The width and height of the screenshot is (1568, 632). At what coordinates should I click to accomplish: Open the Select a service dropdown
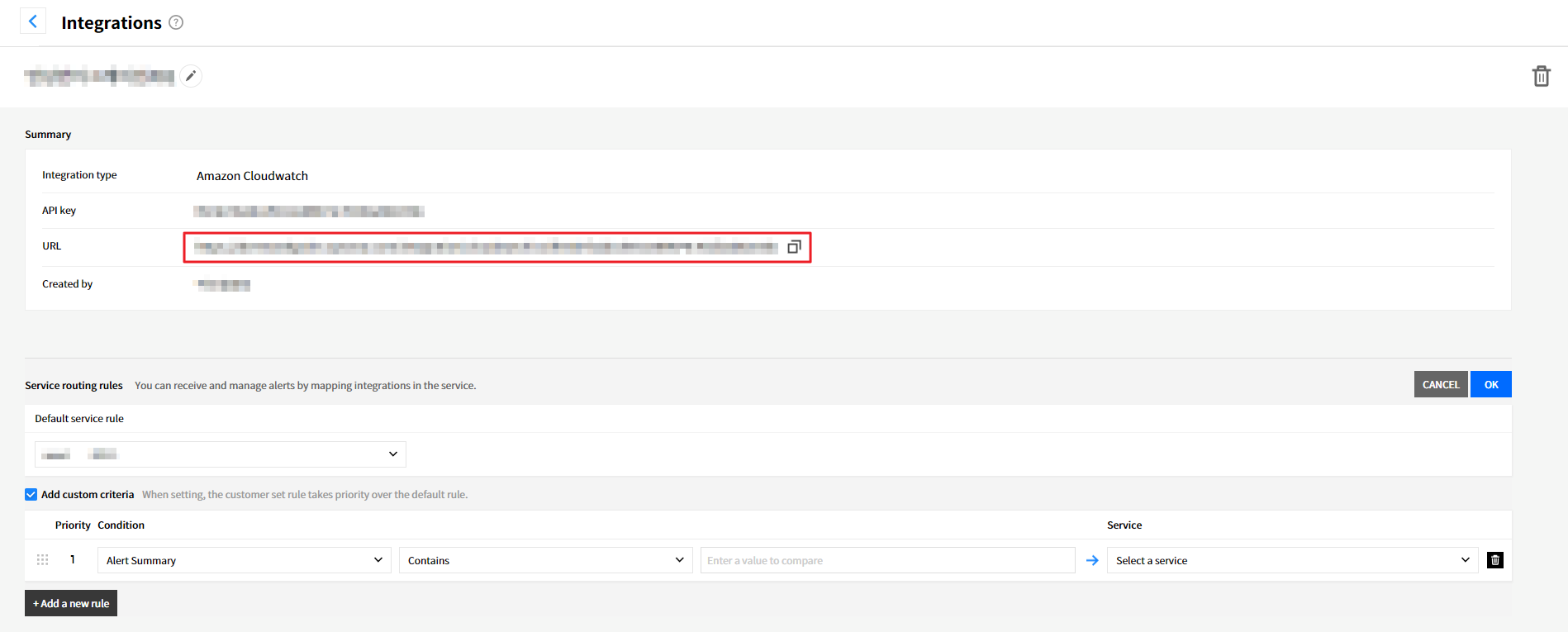(x=1292, y=560)
